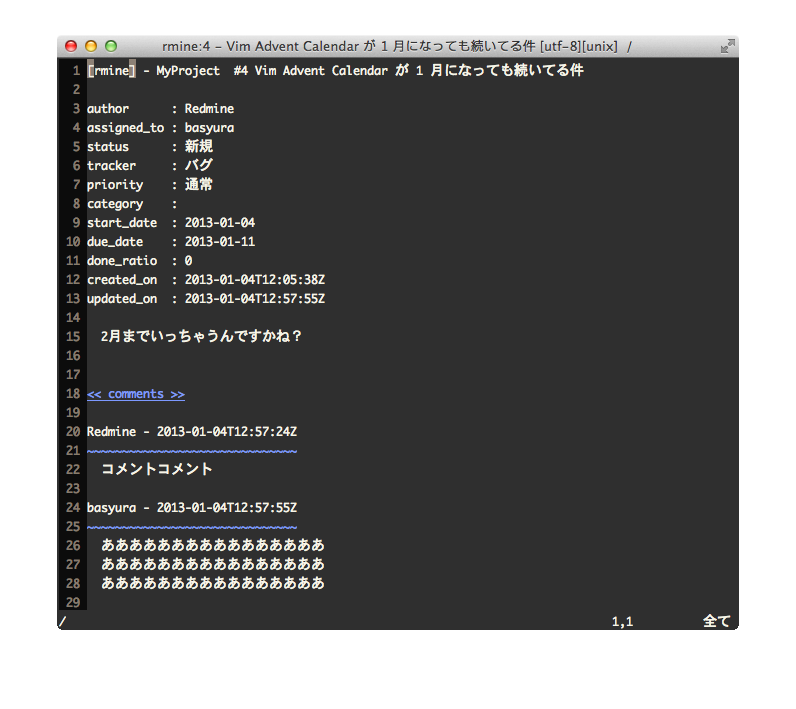Click the あ text on line 28
This screenshot has height=709, width=796.
pyautogui.click(x=213, y=584)
